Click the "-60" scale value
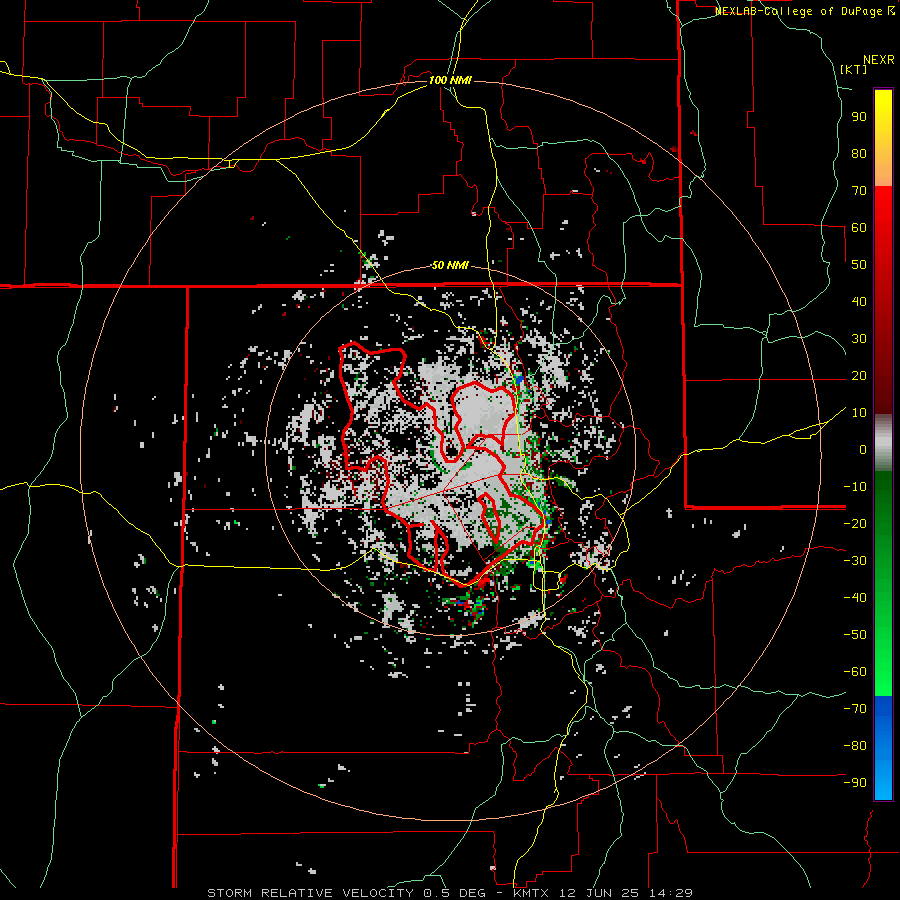 pyautogui.click(x=855, y=672)
